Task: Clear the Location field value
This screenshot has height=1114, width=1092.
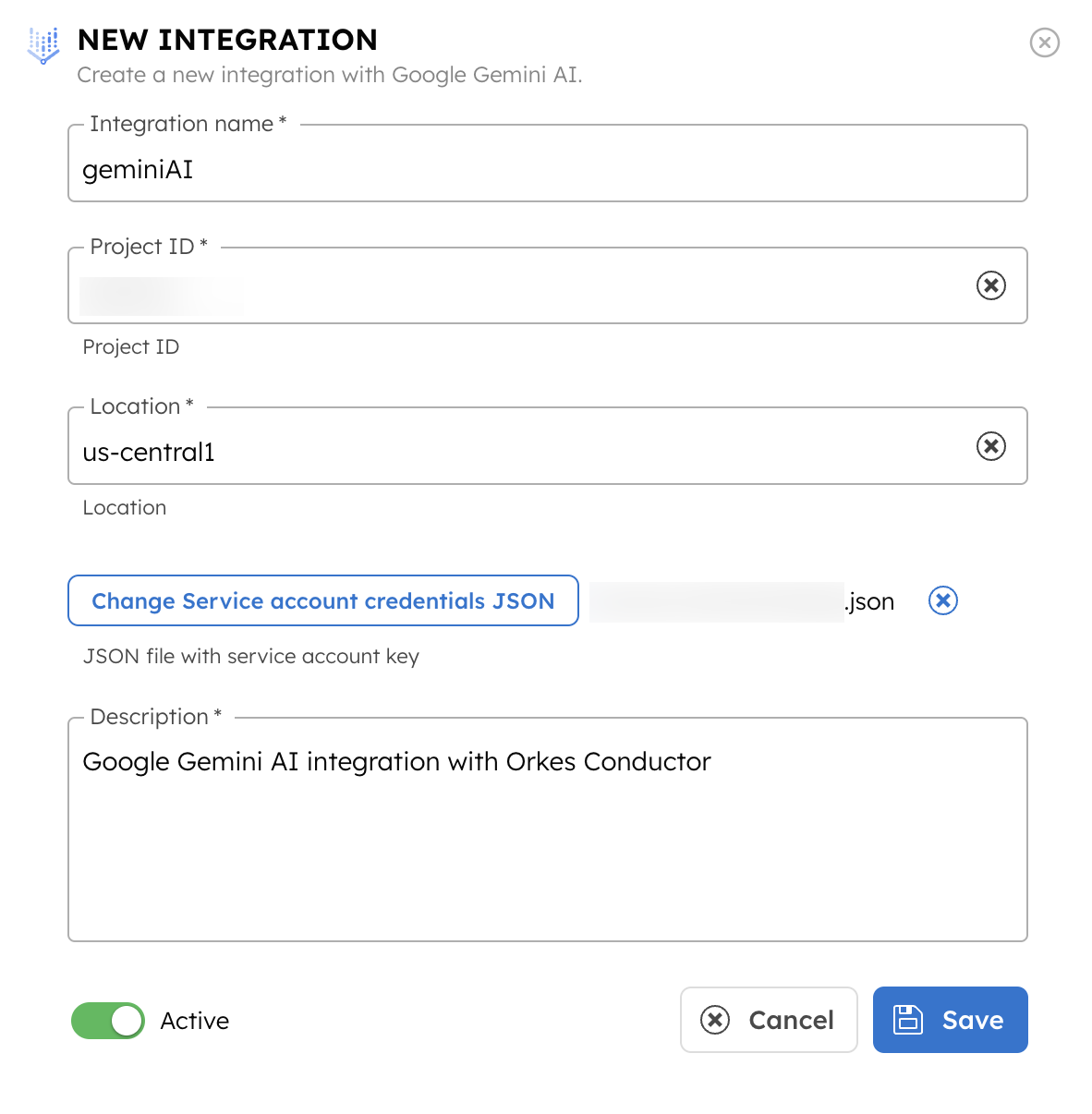Action: tap(990, 446)
